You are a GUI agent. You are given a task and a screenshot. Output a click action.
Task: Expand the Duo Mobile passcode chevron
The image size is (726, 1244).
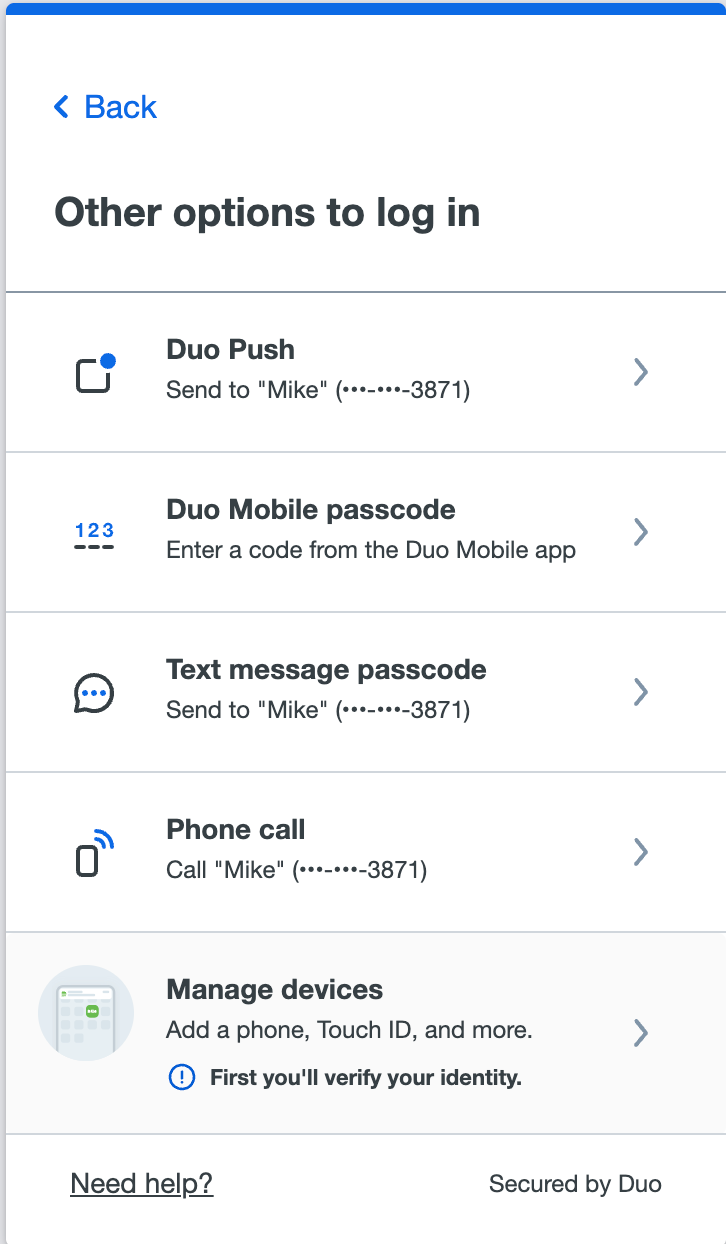641,532
